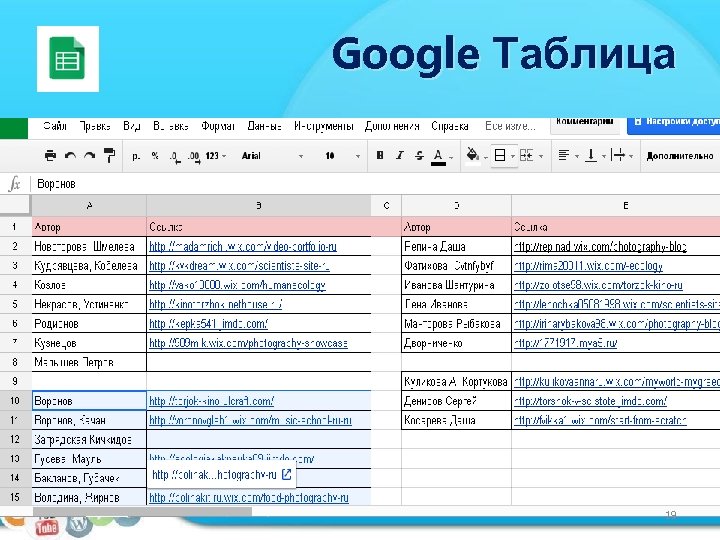The width and height of the screenshot is (720, 540).
Task: Click the merge cells icon
Action: 526,155
